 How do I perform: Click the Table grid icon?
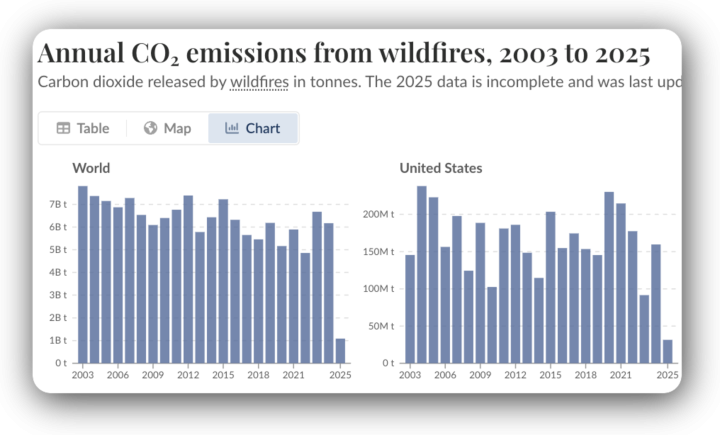[63, 128]
